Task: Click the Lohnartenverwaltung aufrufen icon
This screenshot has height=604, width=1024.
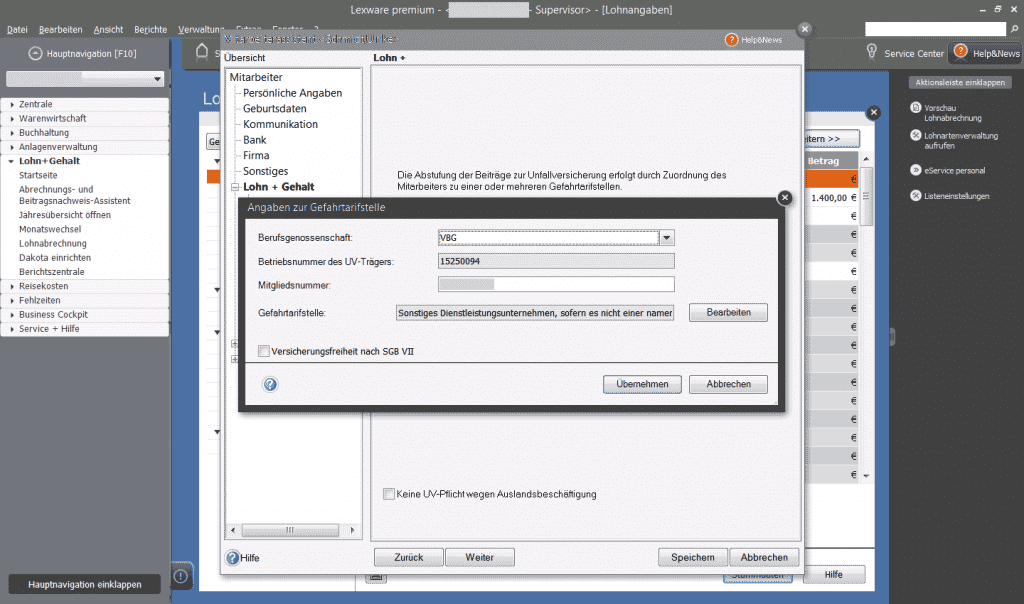Action: [915, 135]
